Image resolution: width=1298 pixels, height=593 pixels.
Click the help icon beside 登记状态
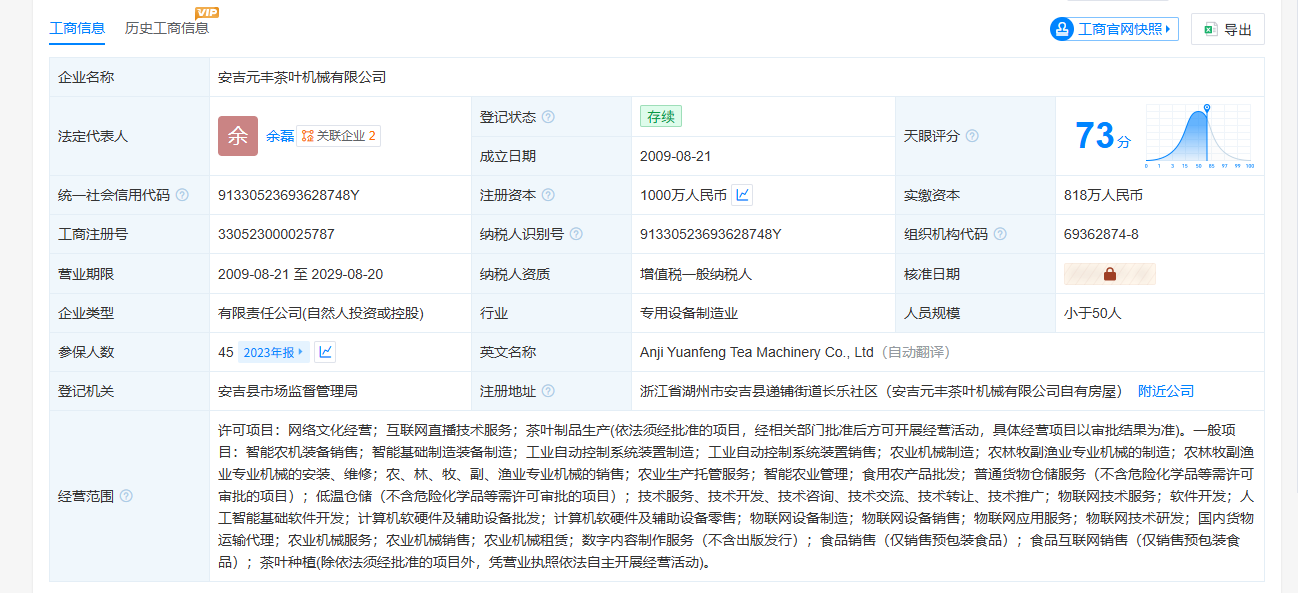[548, 117]
